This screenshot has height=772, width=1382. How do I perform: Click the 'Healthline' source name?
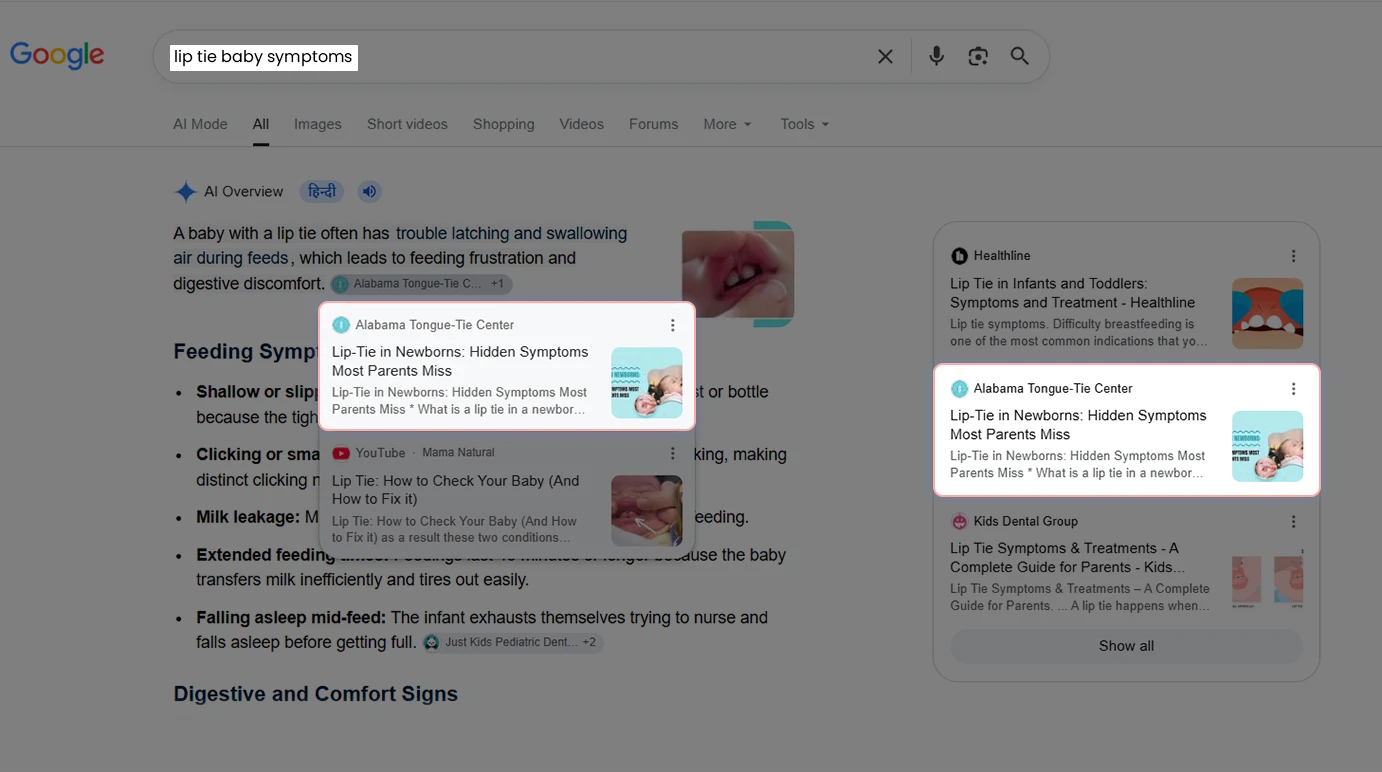(1002, 256)
